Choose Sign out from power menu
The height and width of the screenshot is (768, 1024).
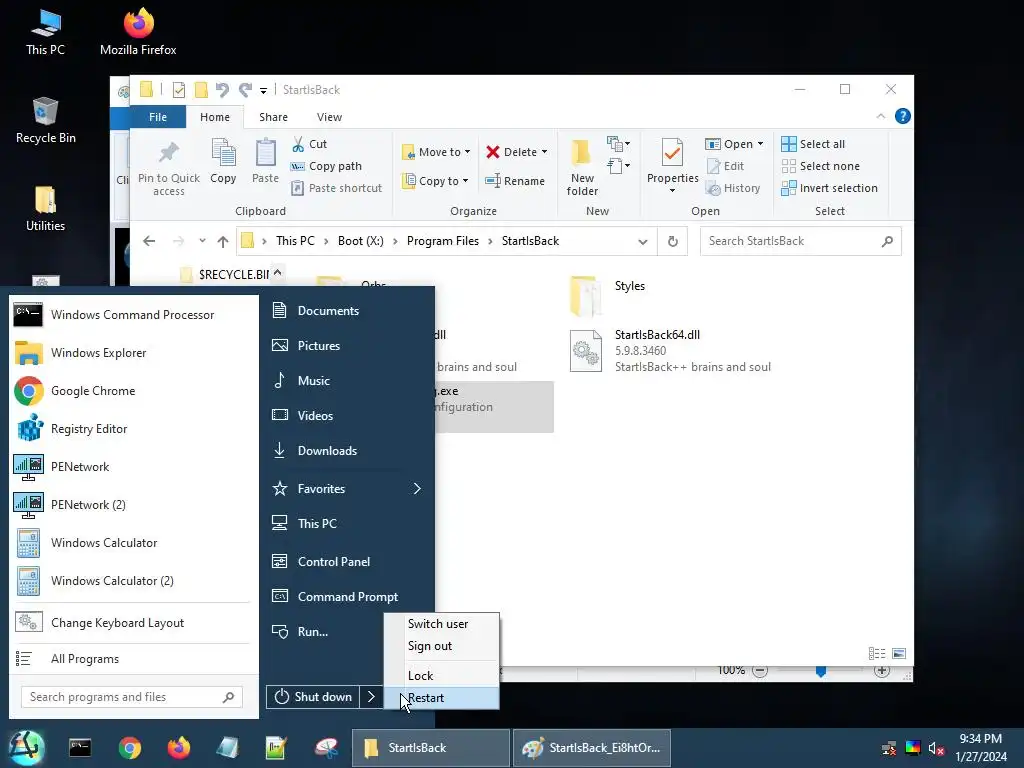coord(441,646)
